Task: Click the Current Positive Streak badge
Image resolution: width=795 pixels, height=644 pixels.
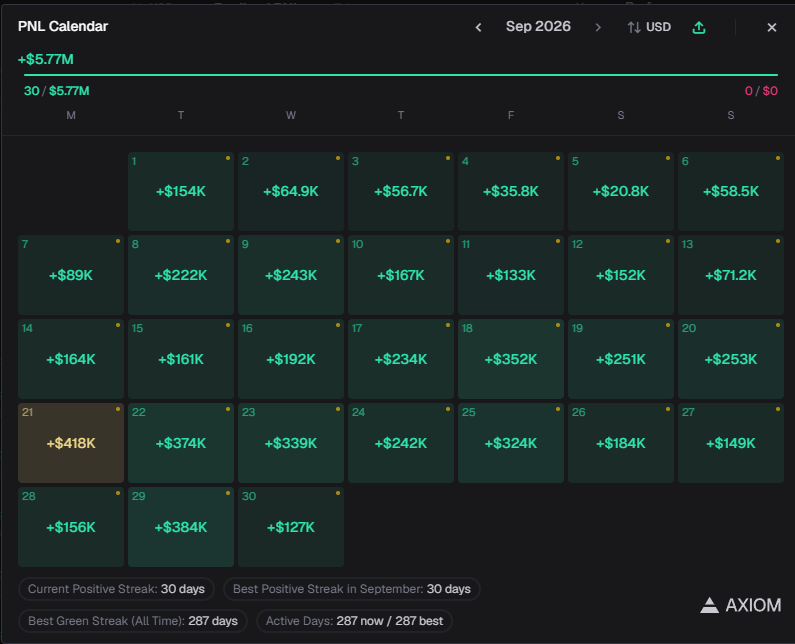Action: click(116, 589)
